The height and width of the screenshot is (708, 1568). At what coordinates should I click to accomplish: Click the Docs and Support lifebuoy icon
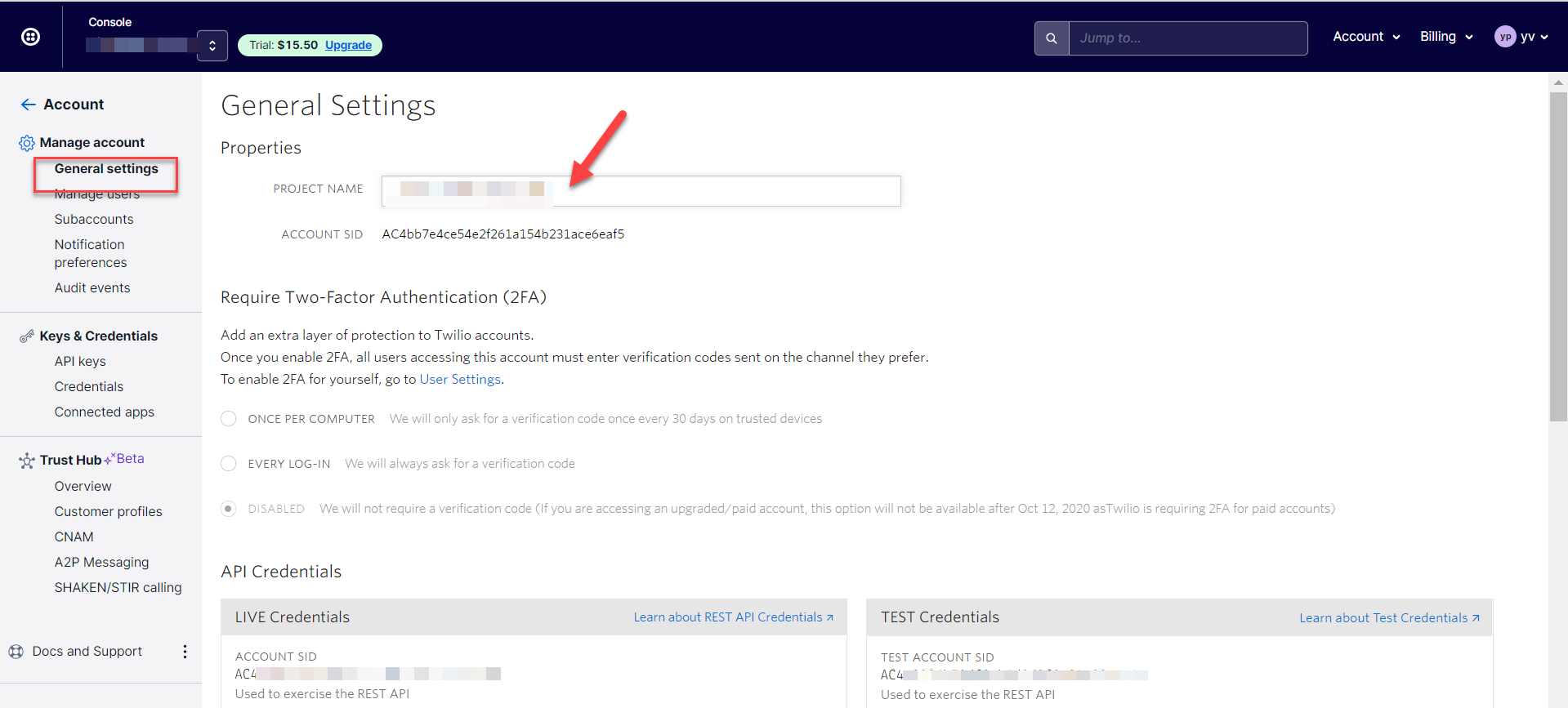tap(16, 652)
